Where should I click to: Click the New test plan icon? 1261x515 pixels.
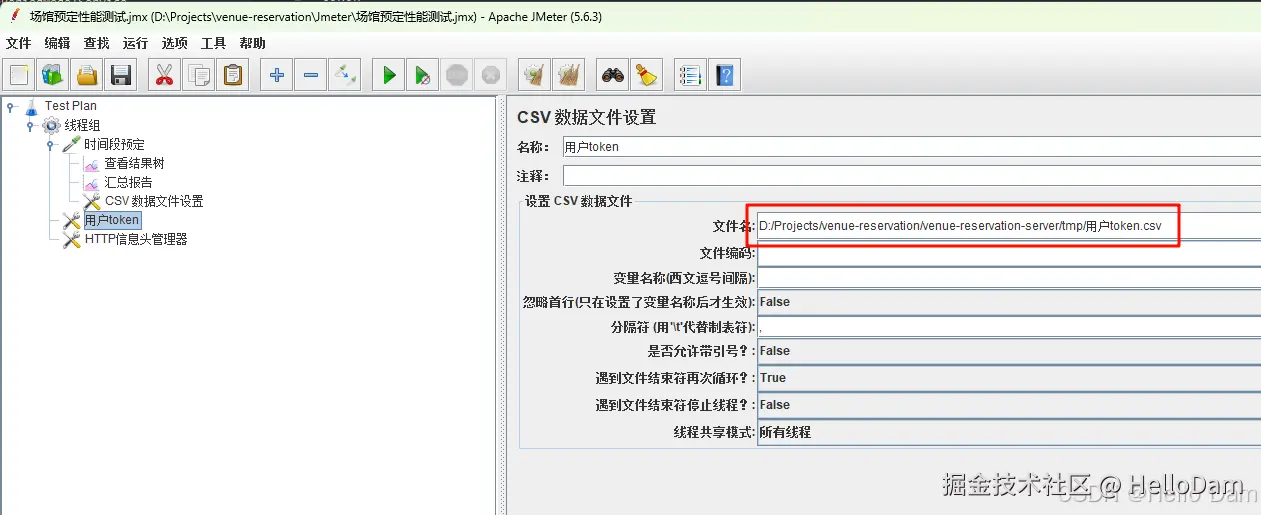coord(19,75)
